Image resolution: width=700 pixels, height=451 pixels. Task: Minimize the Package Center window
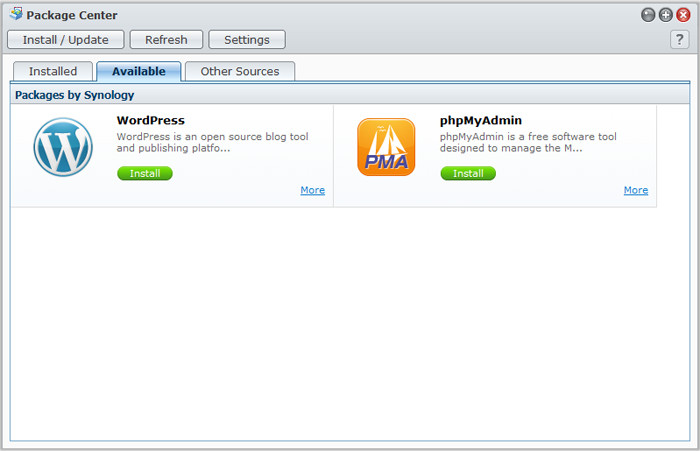click(648, 15)
